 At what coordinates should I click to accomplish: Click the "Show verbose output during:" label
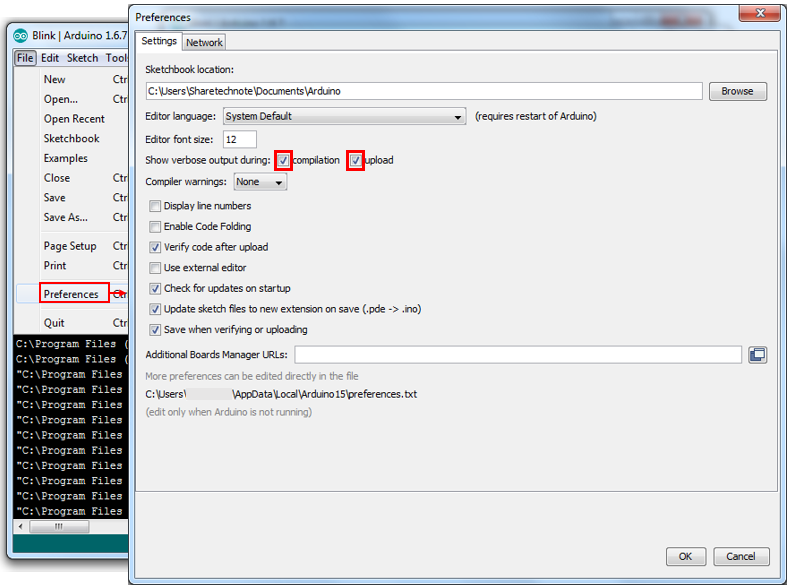[x=208, y=160]
